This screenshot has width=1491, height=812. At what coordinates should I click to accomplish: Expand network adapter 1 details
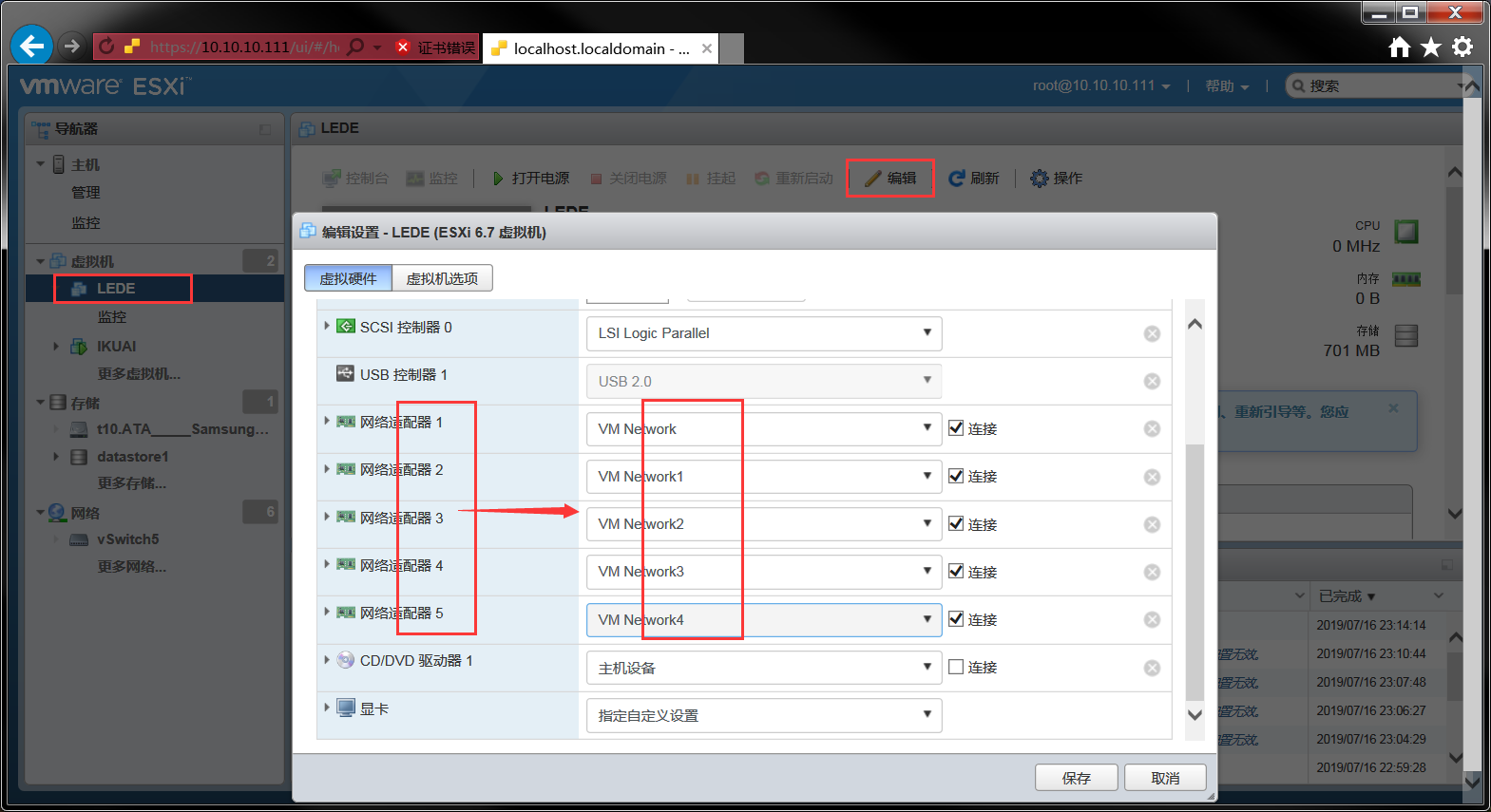(327, 421)
